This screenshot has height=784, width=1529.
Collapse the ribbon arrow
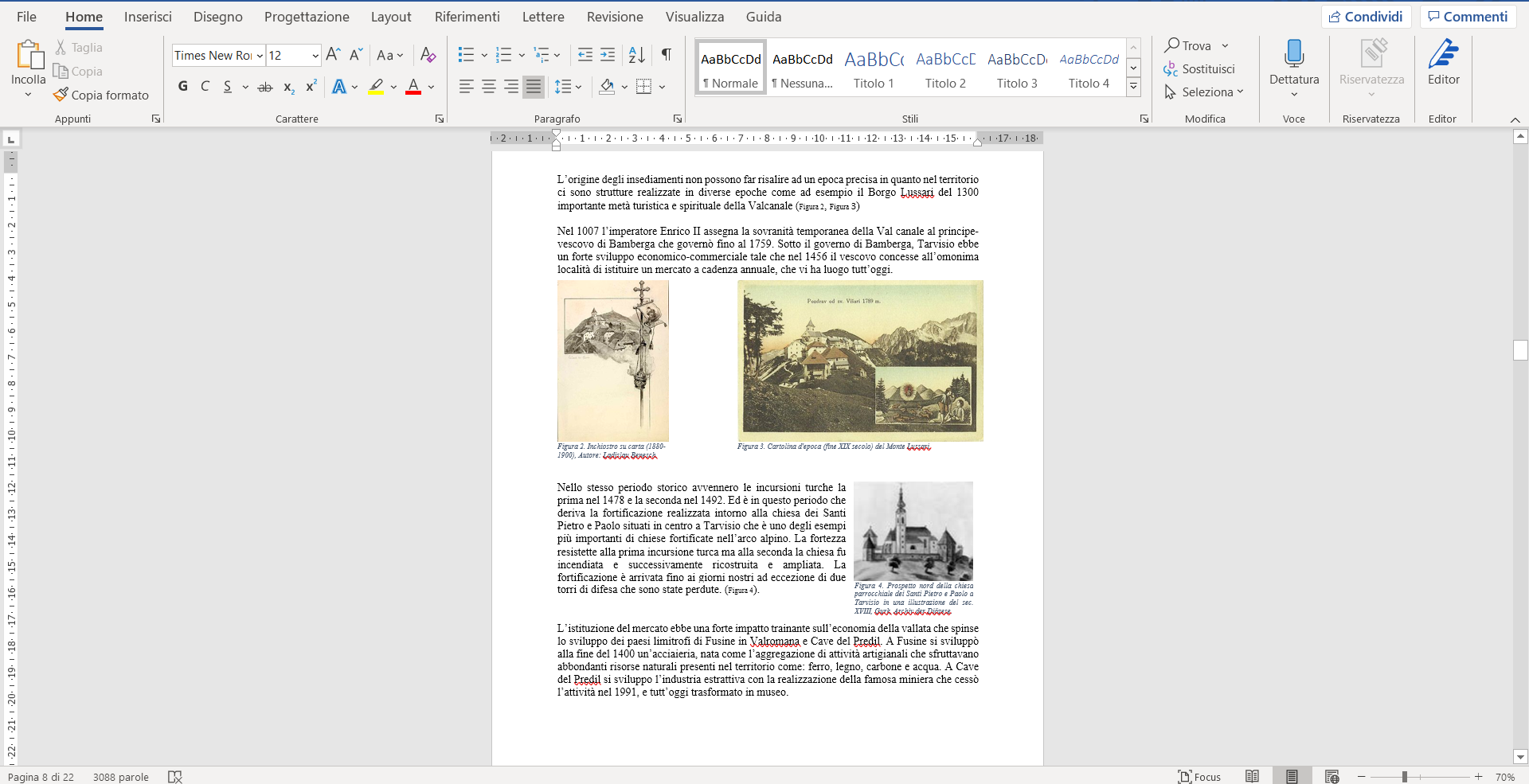pos(1515,119)
